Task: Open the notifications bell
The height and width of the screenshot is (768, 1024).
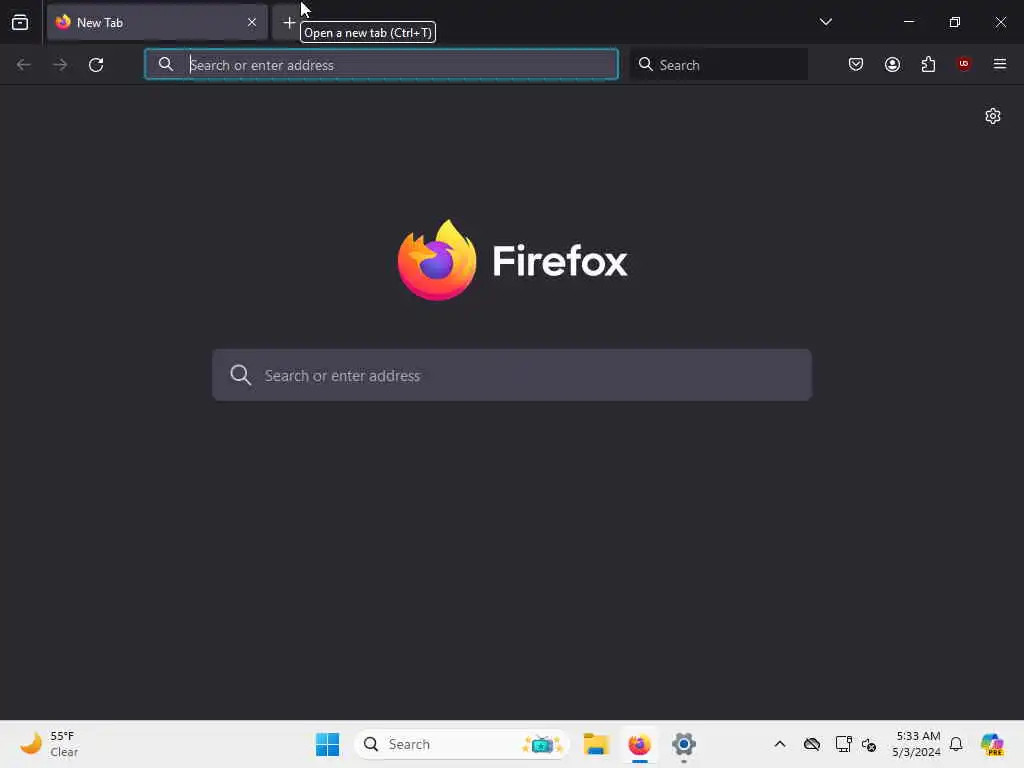Action: (956, 744)
